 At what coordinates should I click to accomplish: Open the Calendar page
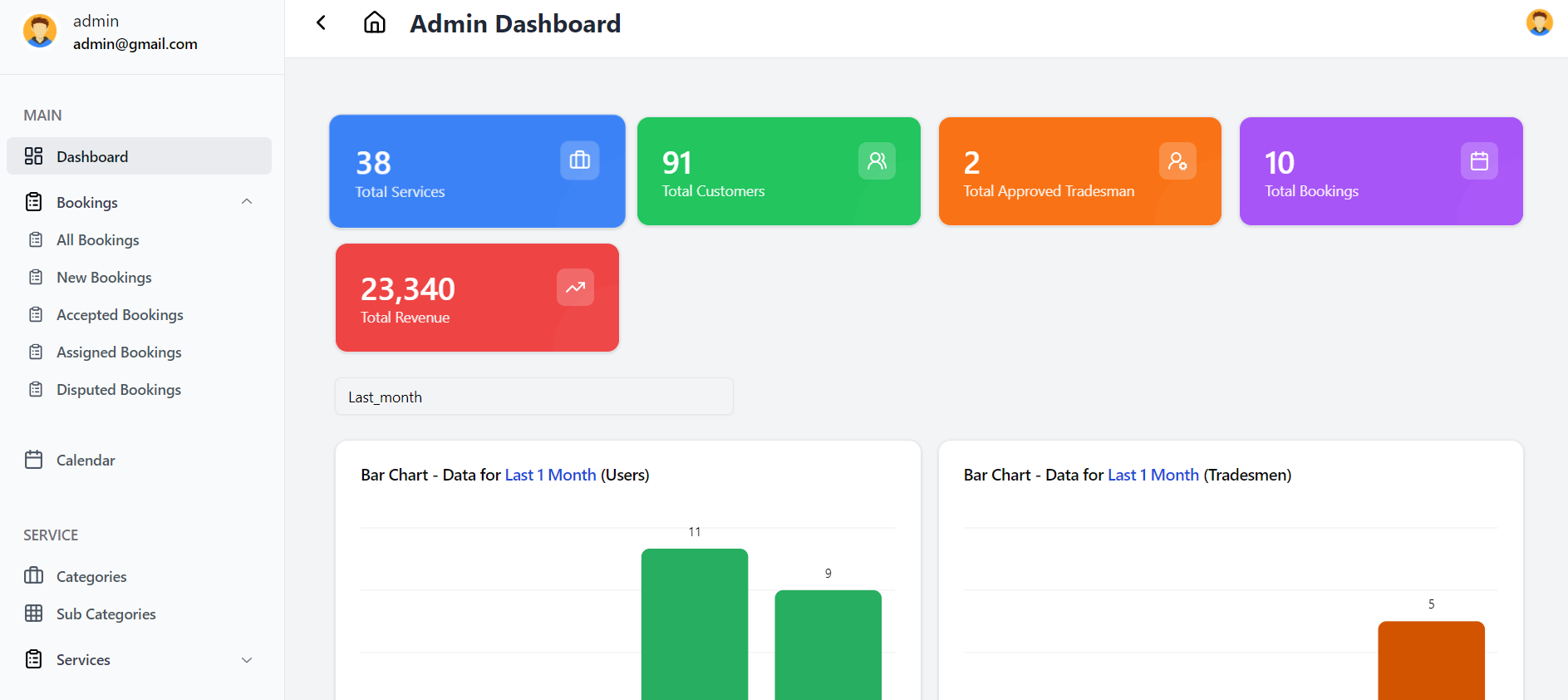tap(85, 461)
